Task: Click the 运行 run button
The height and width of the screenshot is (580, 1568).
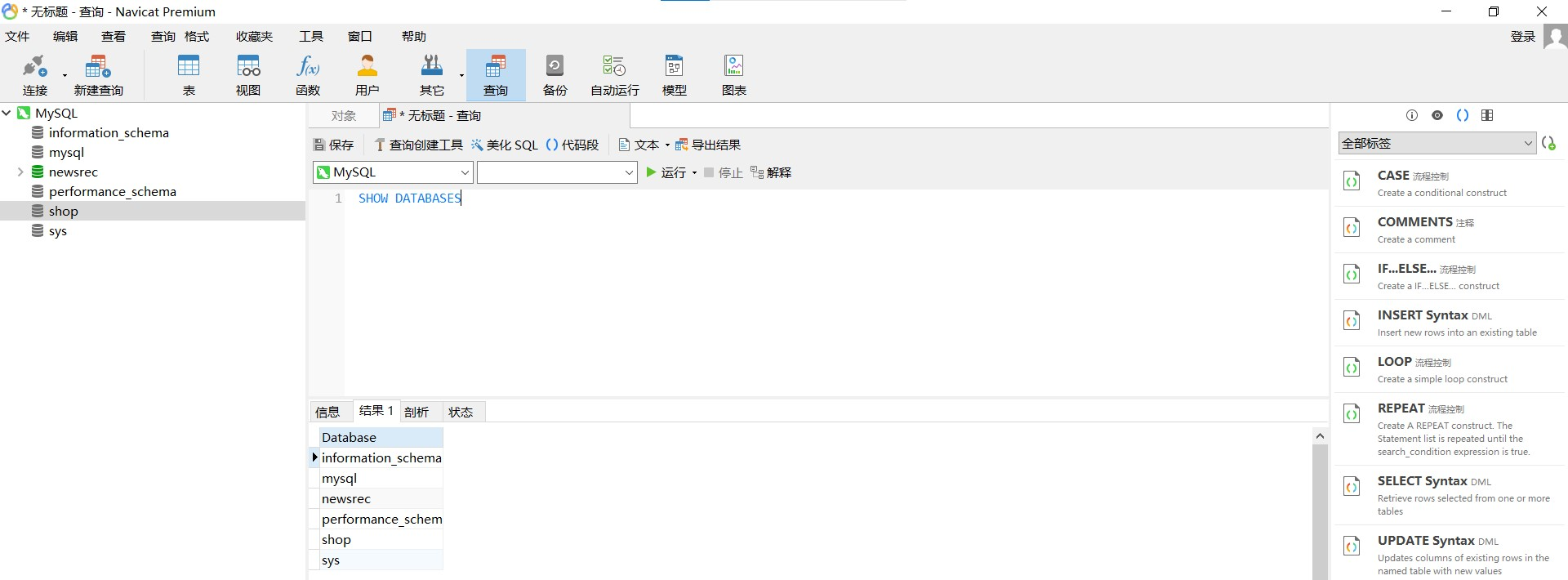Action: tap(666, 172)
